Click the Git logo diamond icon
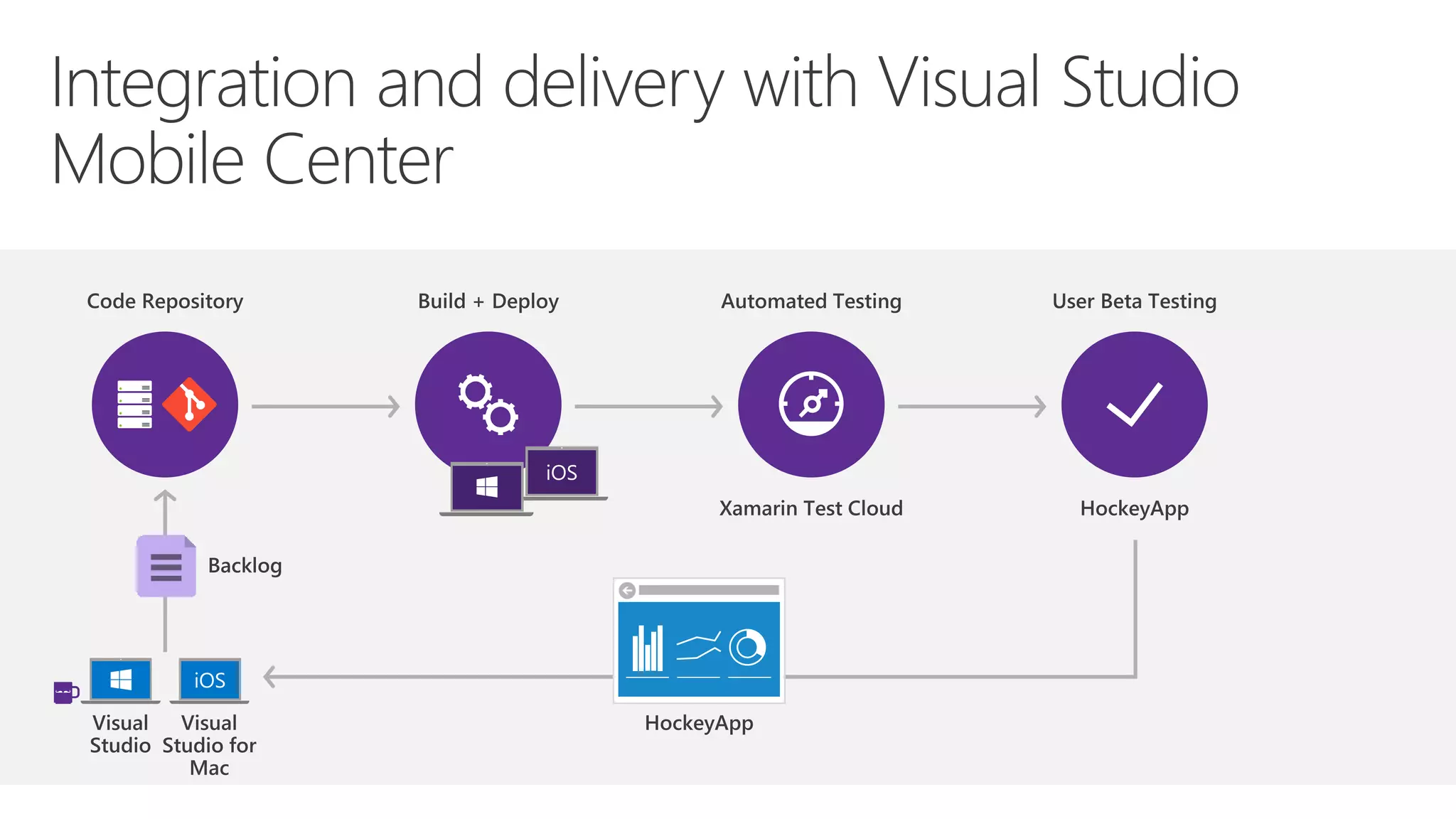This screenshot has width=1456, height=819. [x=189, y=405]
